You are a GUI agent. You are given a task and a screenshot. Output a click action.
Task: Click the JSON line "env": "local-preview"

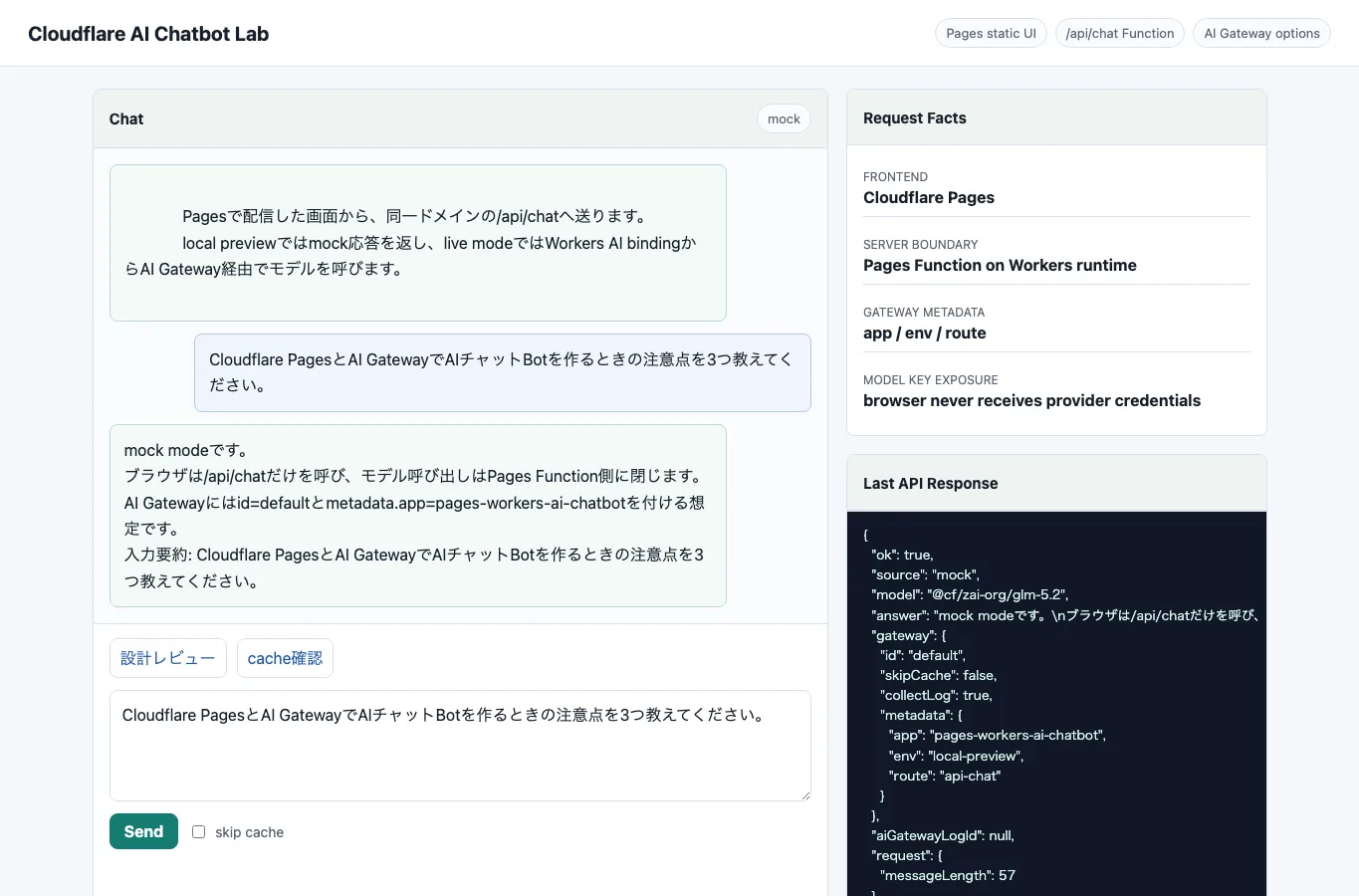click(x=957, y=756)
